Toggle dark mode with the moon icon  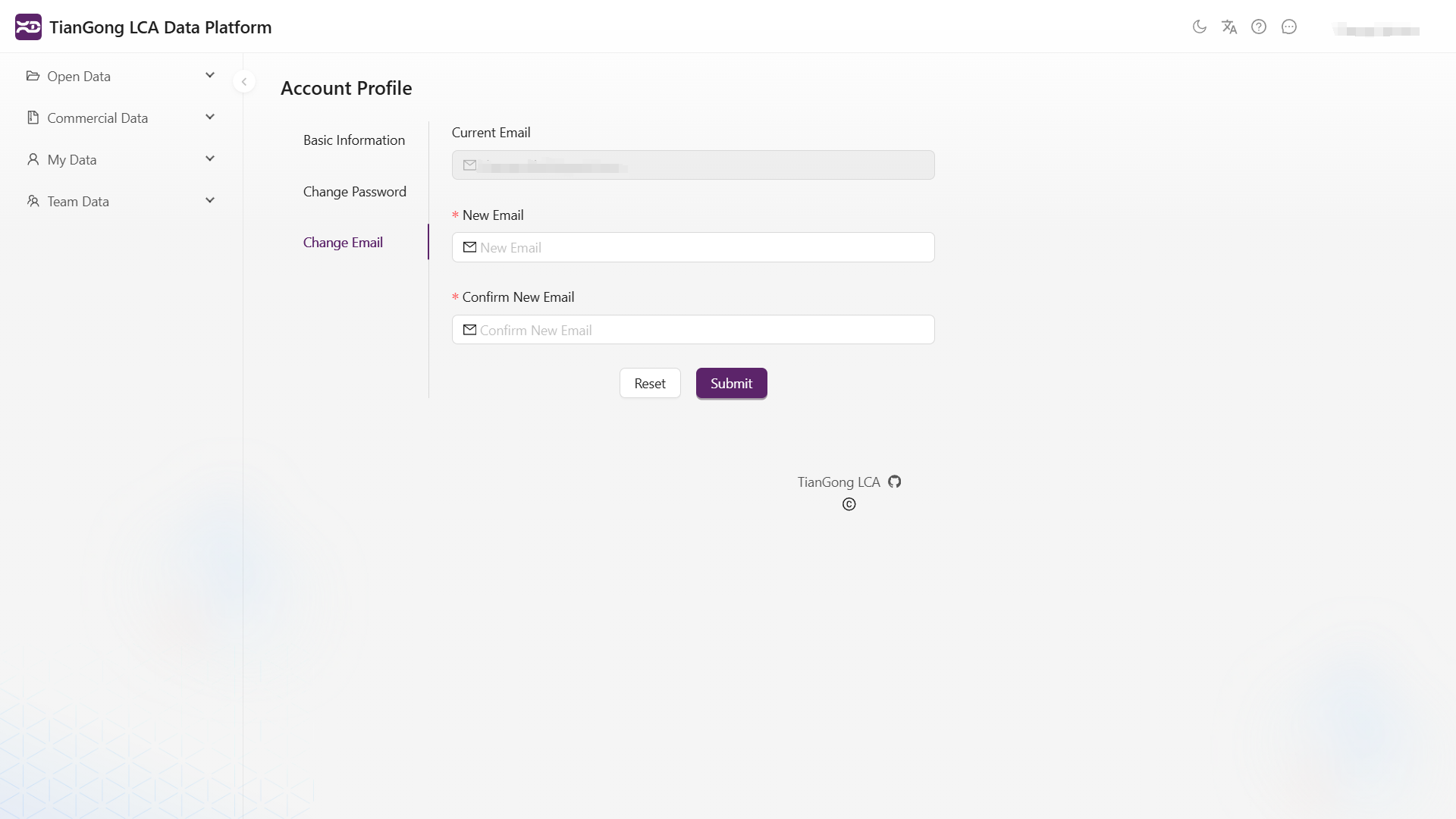(1200, 27)
